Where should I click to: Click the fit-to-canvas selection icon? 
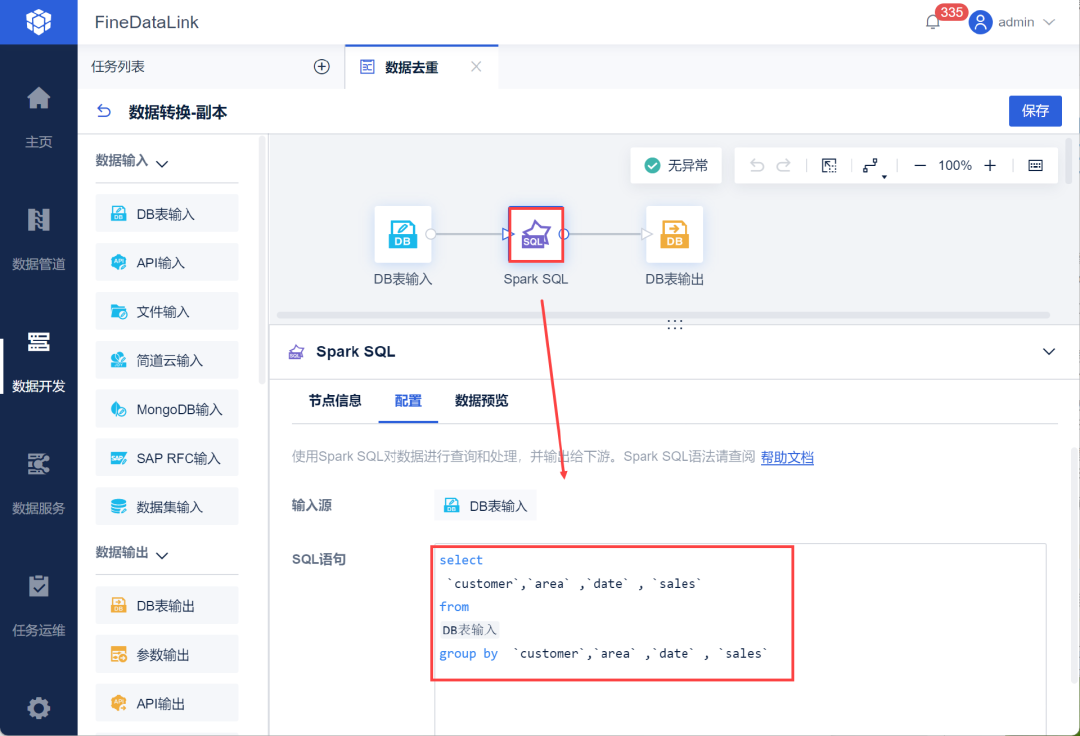829,165
